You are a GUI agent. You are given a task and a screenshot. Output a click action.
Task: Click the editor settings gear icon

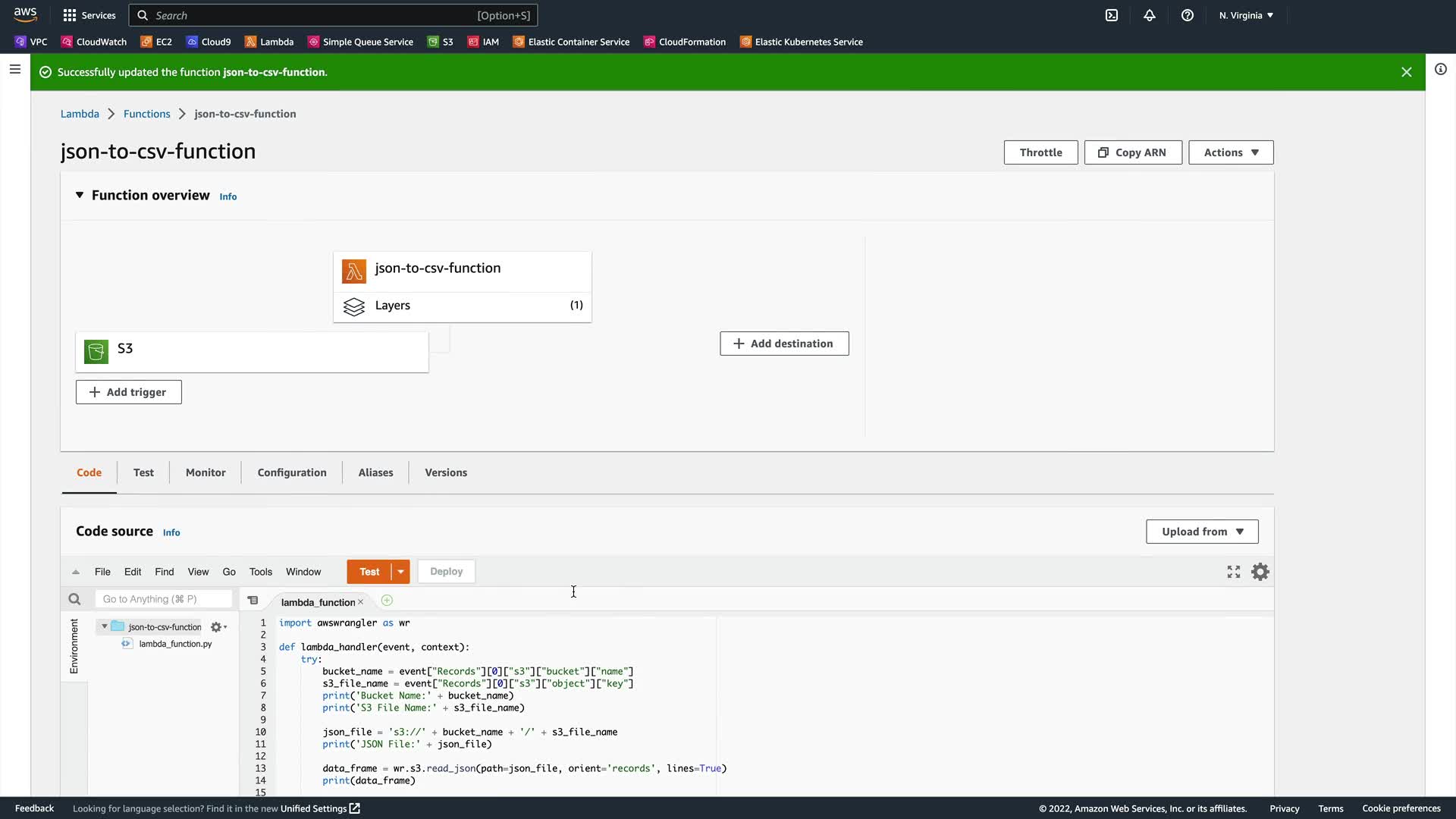tap(1260, 572)
